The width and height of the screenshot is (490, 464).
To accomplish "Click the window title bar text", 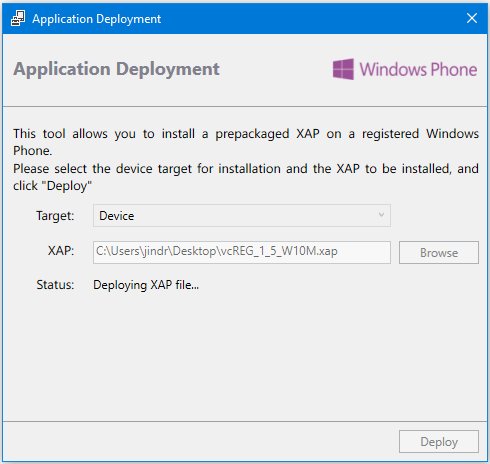I will pos(96,19).
